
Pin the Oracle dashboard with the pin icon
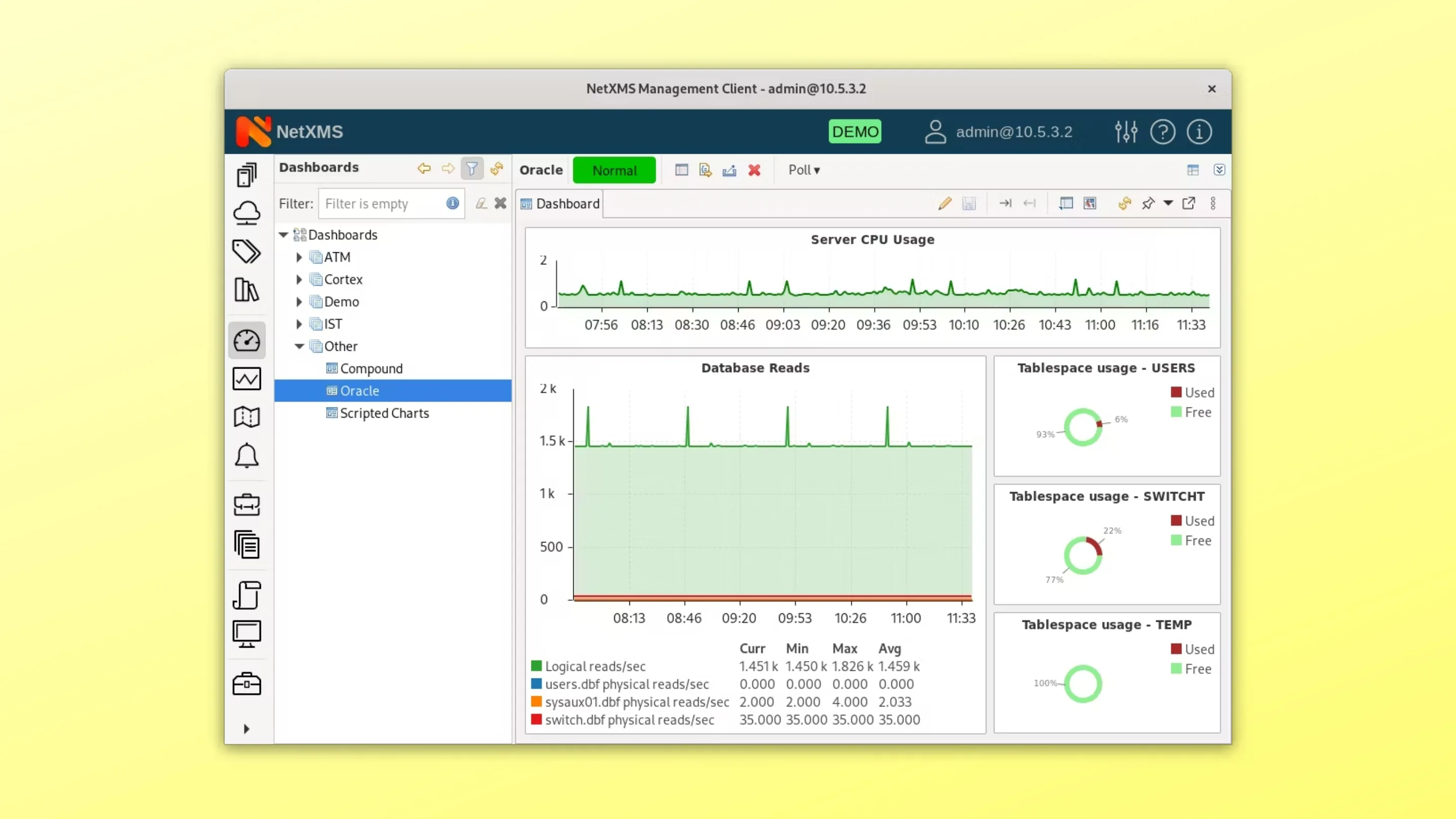pyautogui.click(x=1149, y=203)
